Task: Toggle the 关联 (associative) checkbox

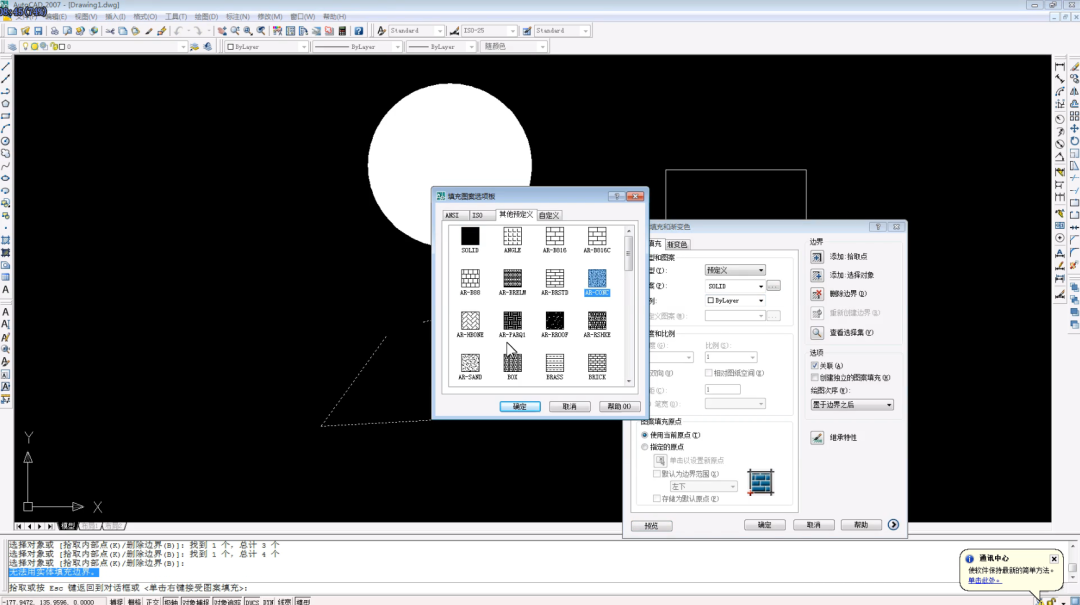Action: coord(814,366)
